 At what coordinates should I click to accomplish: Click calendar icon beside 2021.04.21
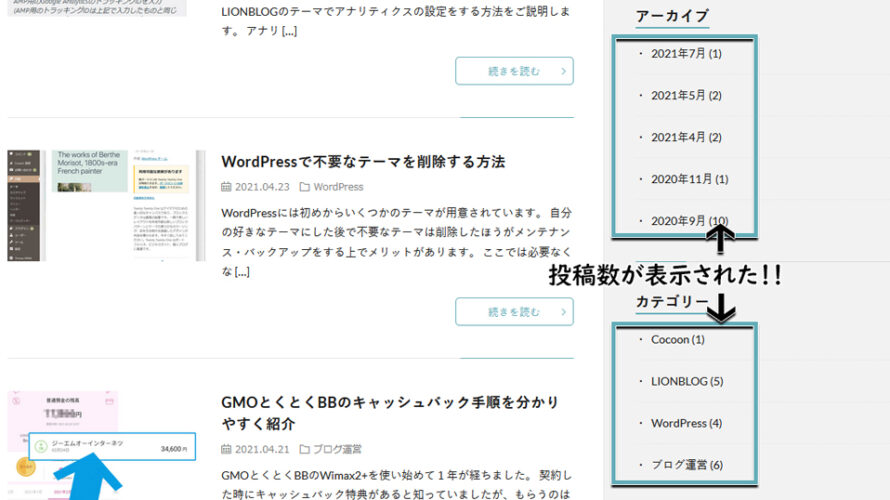pos(226,449)
